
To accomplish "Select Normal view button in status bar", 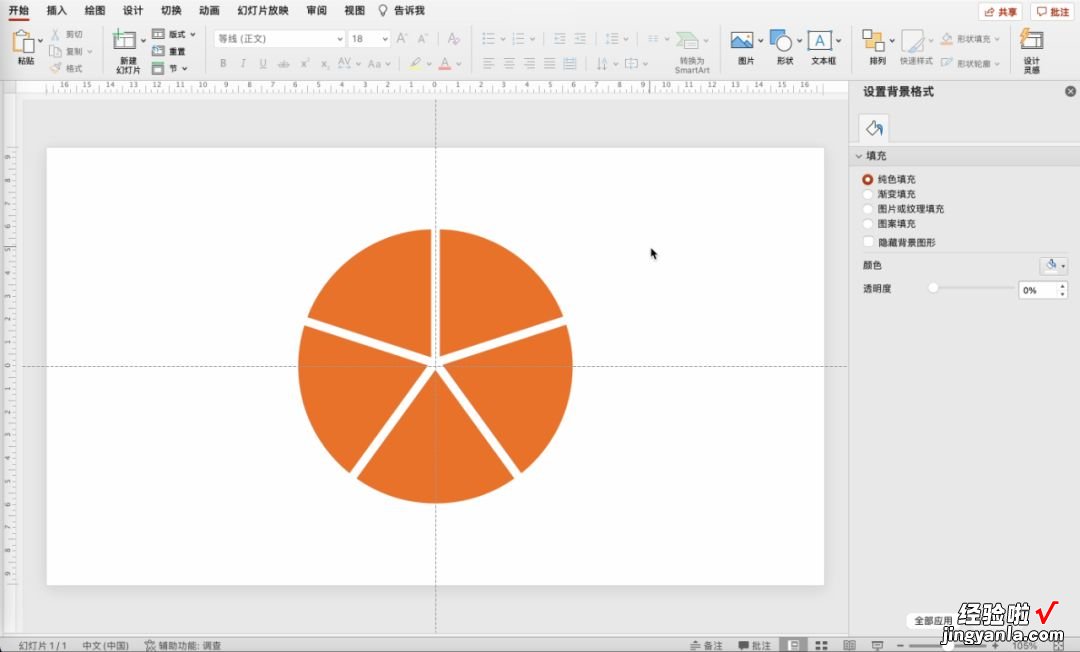I will [x=793, y=645].
